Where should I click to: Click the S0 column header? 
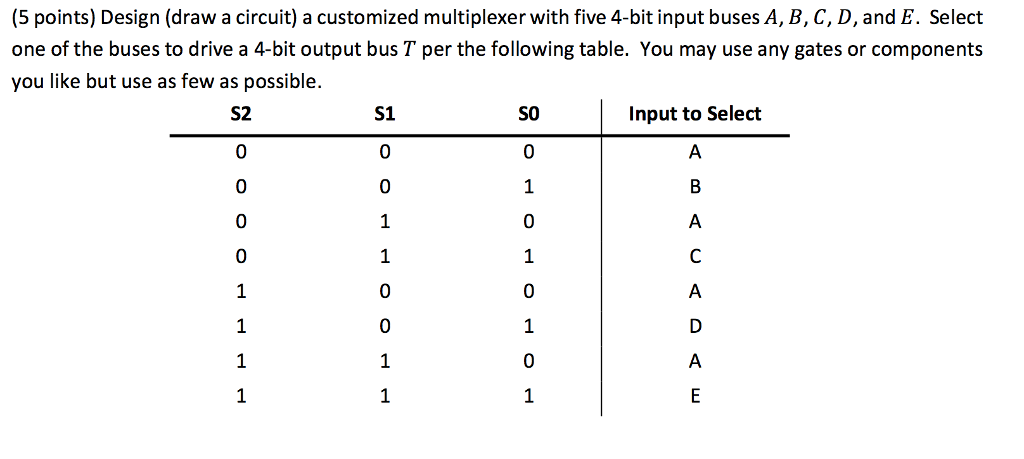pos(528,114)
